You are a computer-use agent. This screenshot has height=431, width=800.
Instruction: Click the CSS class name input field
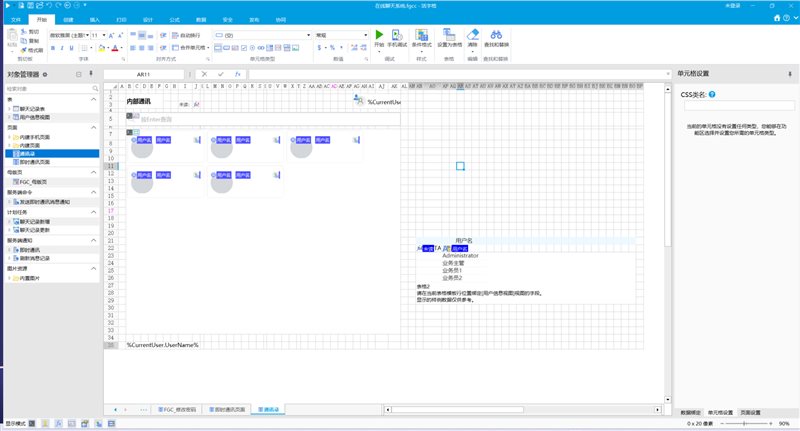tap(738, 106)
